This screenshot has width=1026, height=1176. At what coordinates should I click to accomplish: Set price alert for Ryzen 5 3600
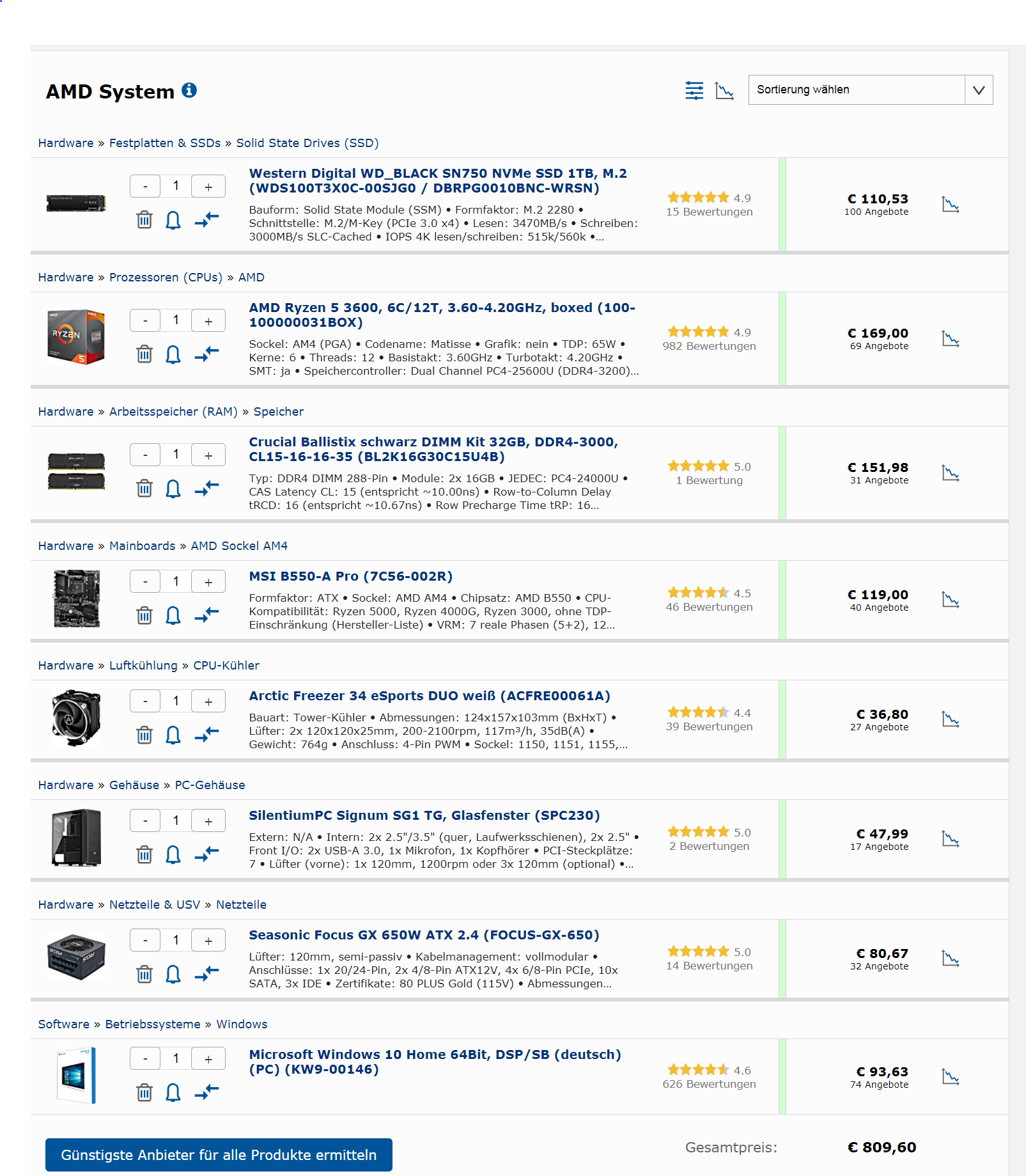(173, 354)
